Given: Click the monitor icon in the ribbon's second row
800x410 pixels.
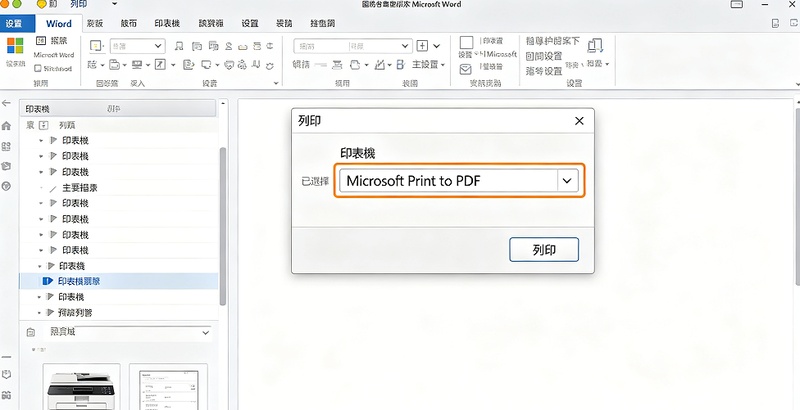Looking at the screenshot, I should pos(137,65).
